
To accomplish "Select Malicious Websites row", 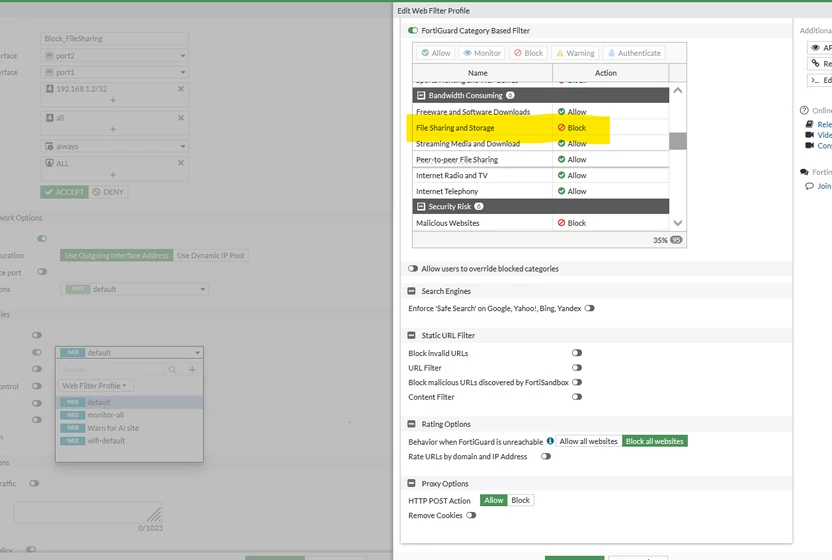I will (541, 223).
